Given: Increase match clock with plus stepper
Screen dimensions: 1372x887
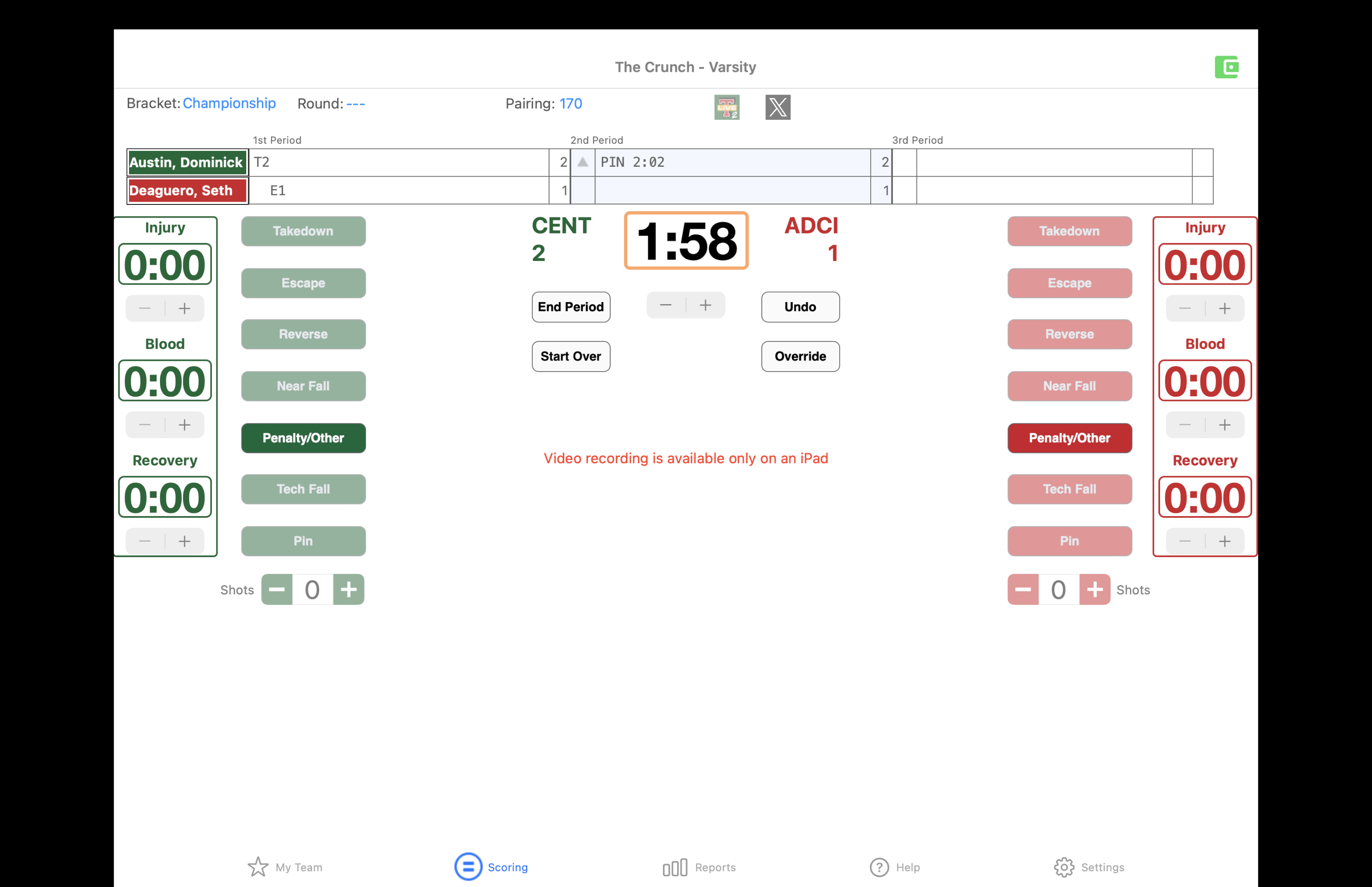Looking at the screenshot, I should (x=706, y=305).
